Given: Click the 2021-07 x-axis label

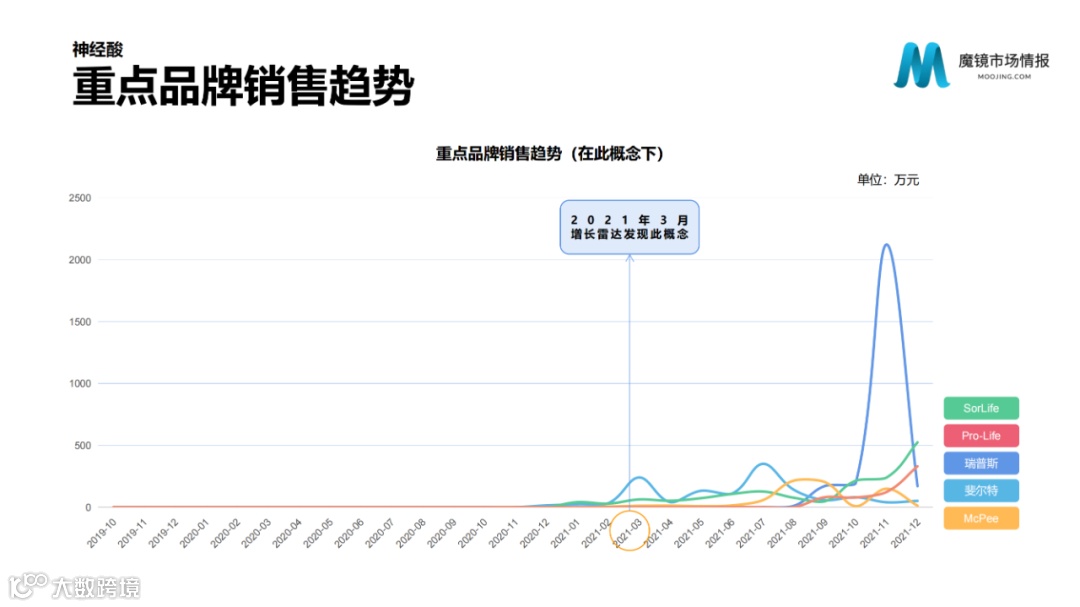Looking at the screenshot, I should pos(751,533).
